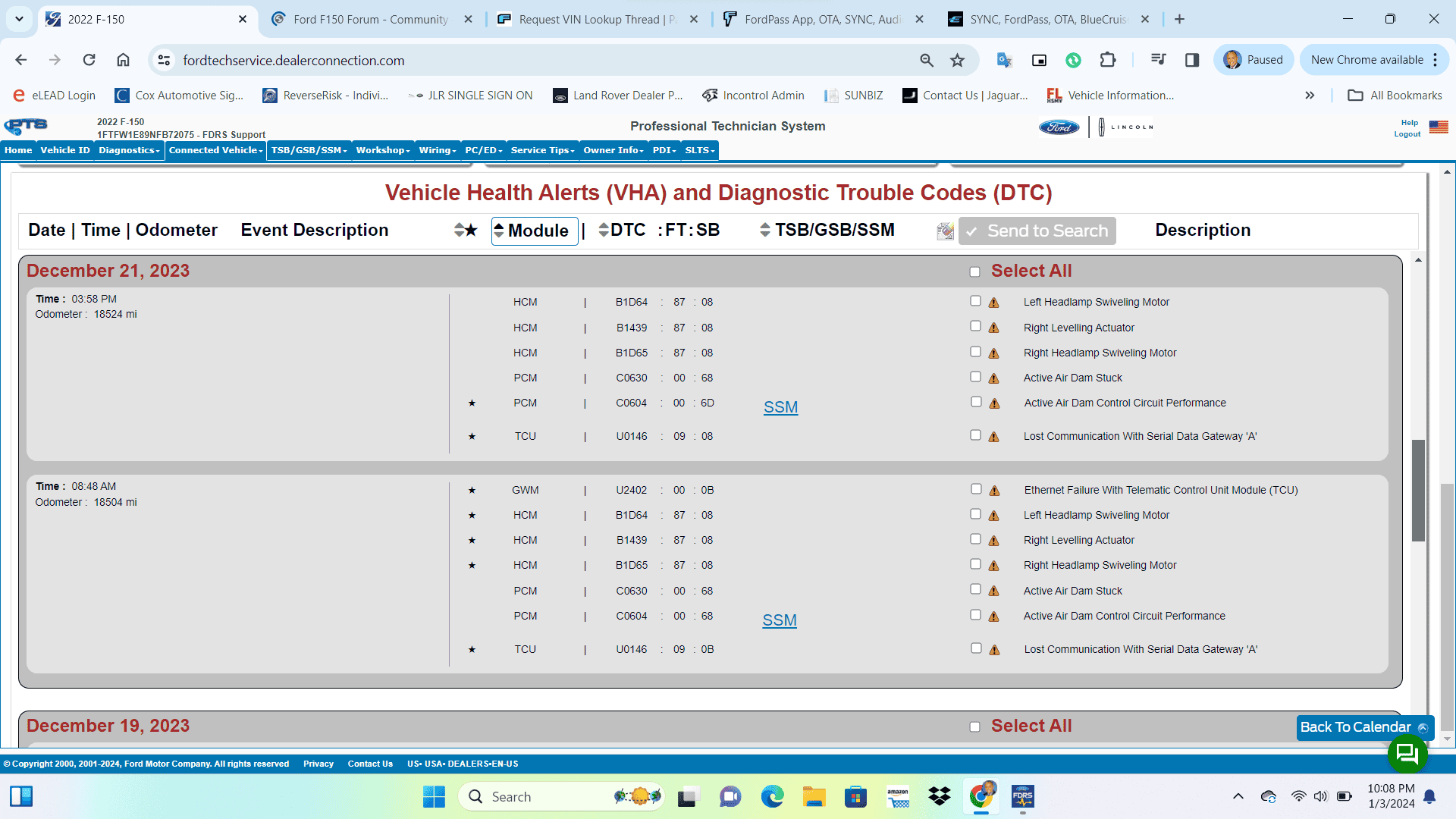Click the clipboard icon beside Send to Search
This screenshot has height=819, width=1456.
[x=945, y=231]
